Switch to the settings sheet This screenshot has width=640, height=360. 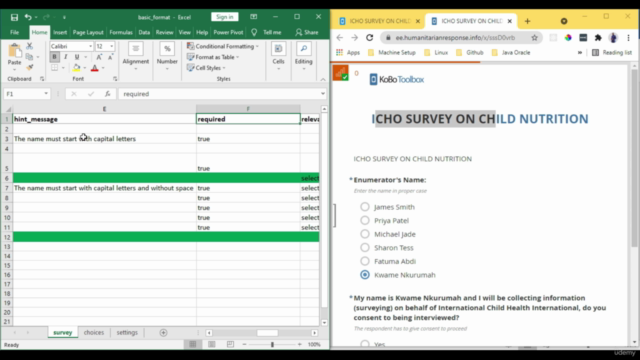pos(127,333)
